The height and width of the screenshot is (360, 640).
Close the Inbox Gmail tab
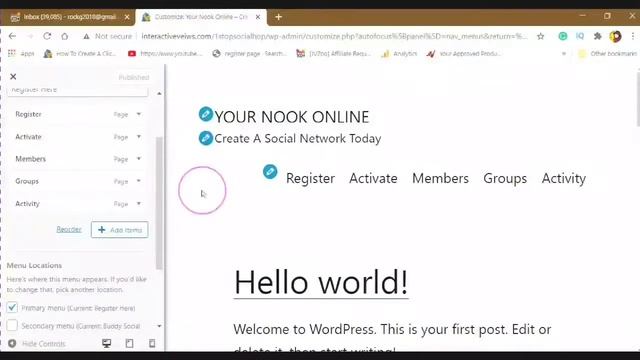pos(127,17)
